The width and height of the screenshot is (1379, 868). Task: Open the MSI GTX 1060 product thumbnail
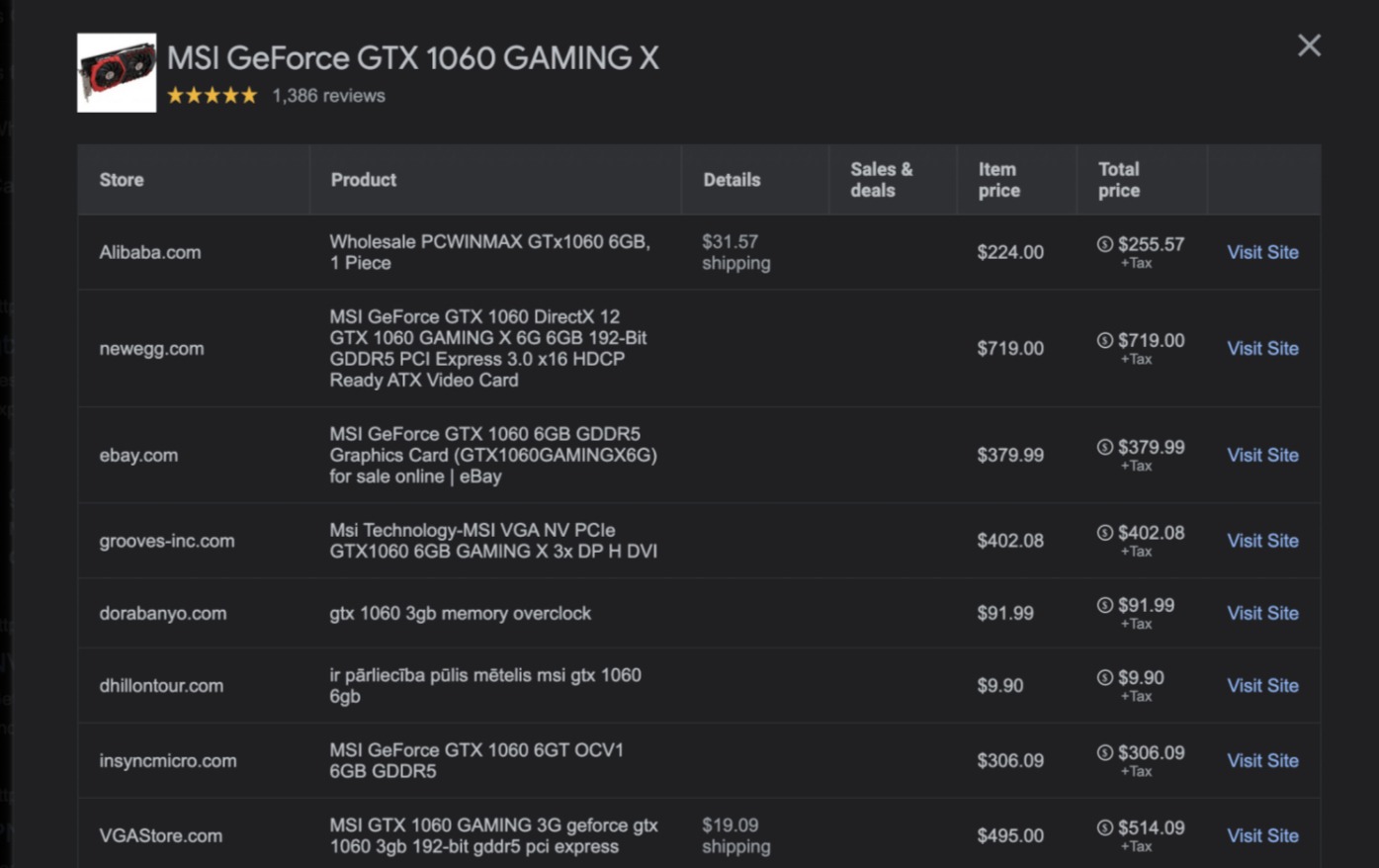pyautogui.click(x=117, y=73)
